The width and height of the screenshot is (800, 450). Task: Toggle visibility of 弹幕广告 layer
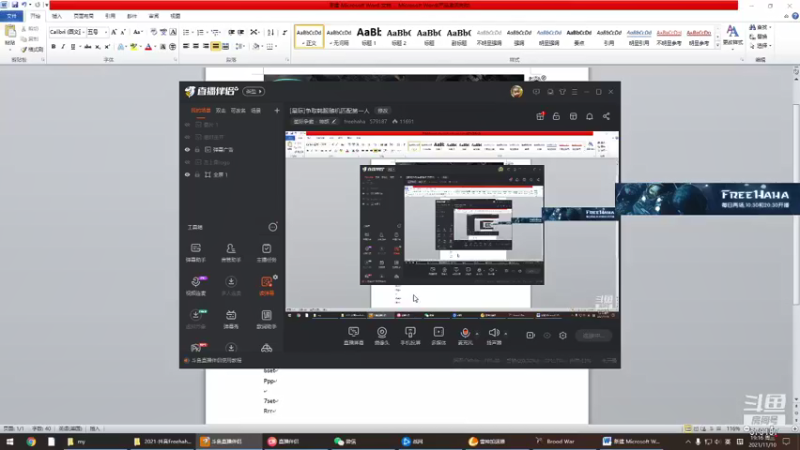(187, 149)
